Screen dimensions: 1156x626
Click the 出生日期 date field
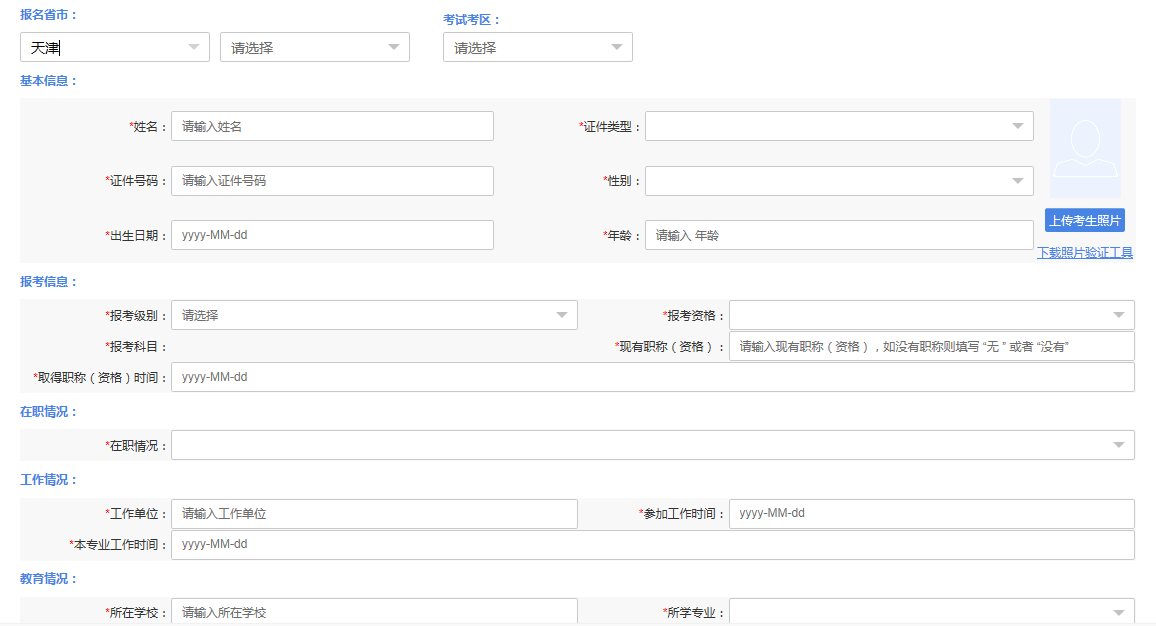[332, 235]
